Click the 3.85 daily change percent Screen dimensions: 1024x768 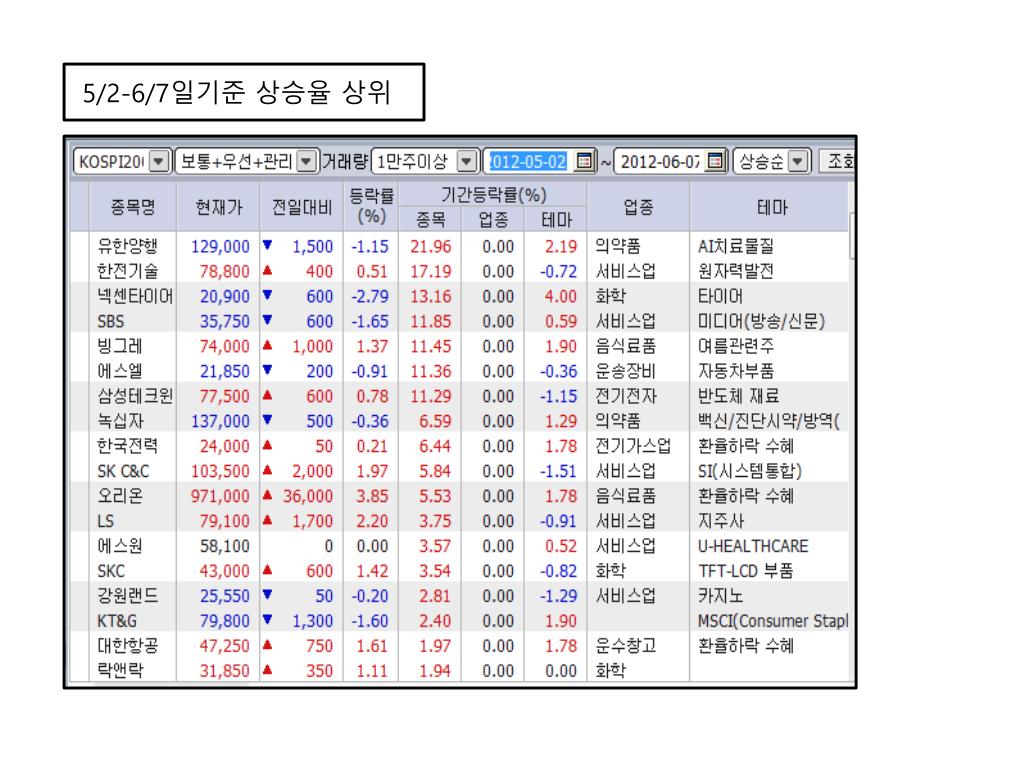(372, 496)
